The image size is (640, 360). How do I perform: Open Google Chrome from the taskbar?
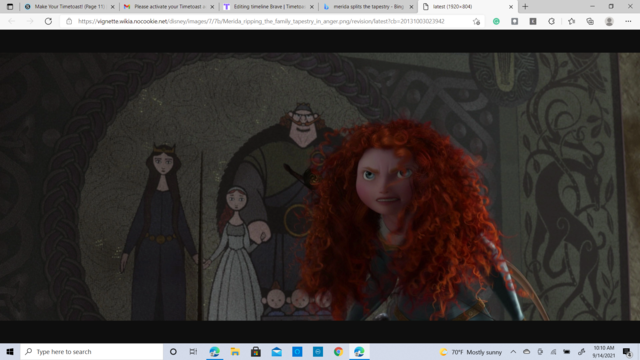[x=338, y=351]
